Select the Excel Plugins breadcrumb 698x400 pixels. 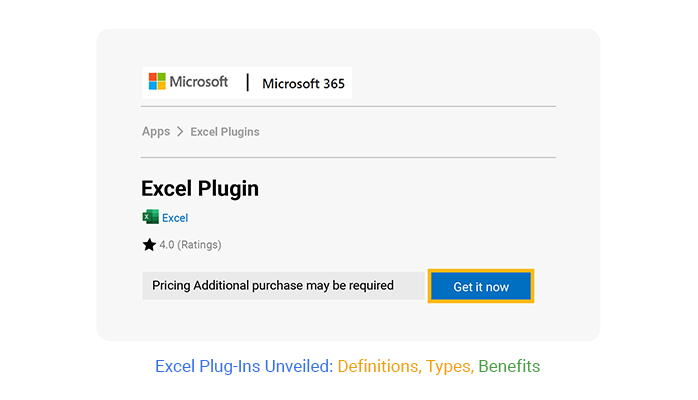pos(225,131)
